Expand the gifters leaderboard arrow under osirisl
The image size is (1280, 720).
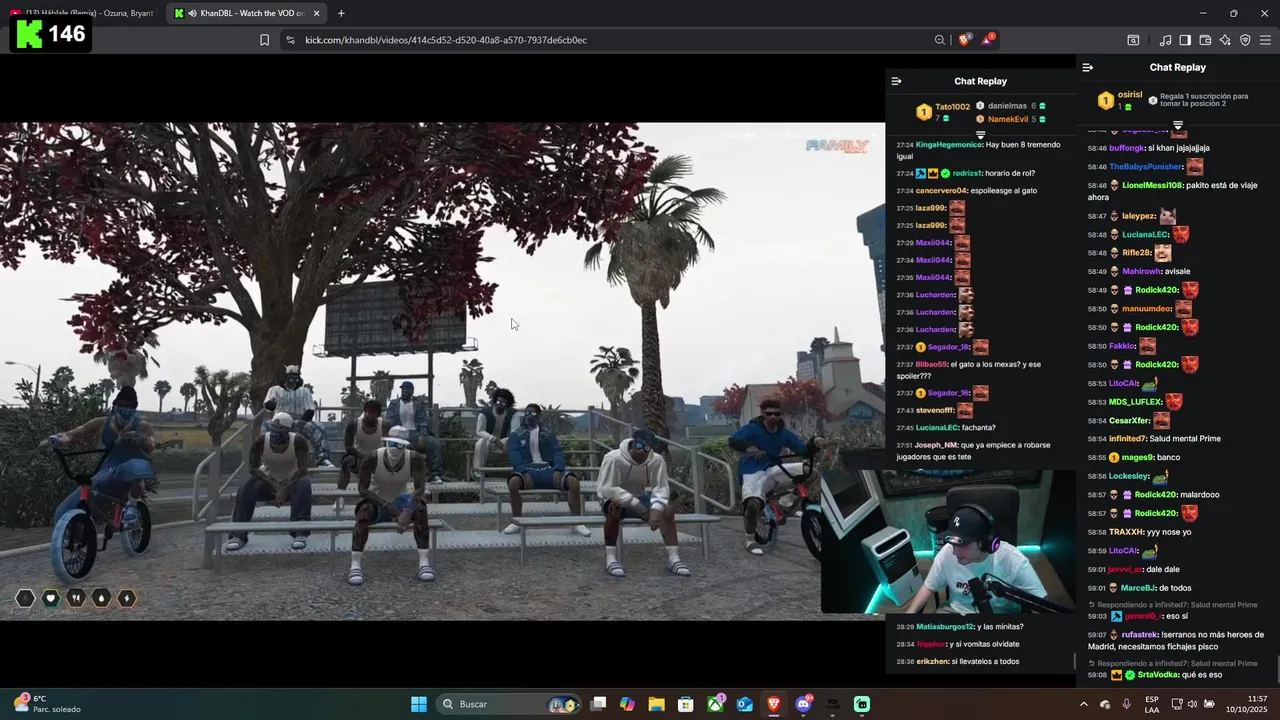[1178, 124]
